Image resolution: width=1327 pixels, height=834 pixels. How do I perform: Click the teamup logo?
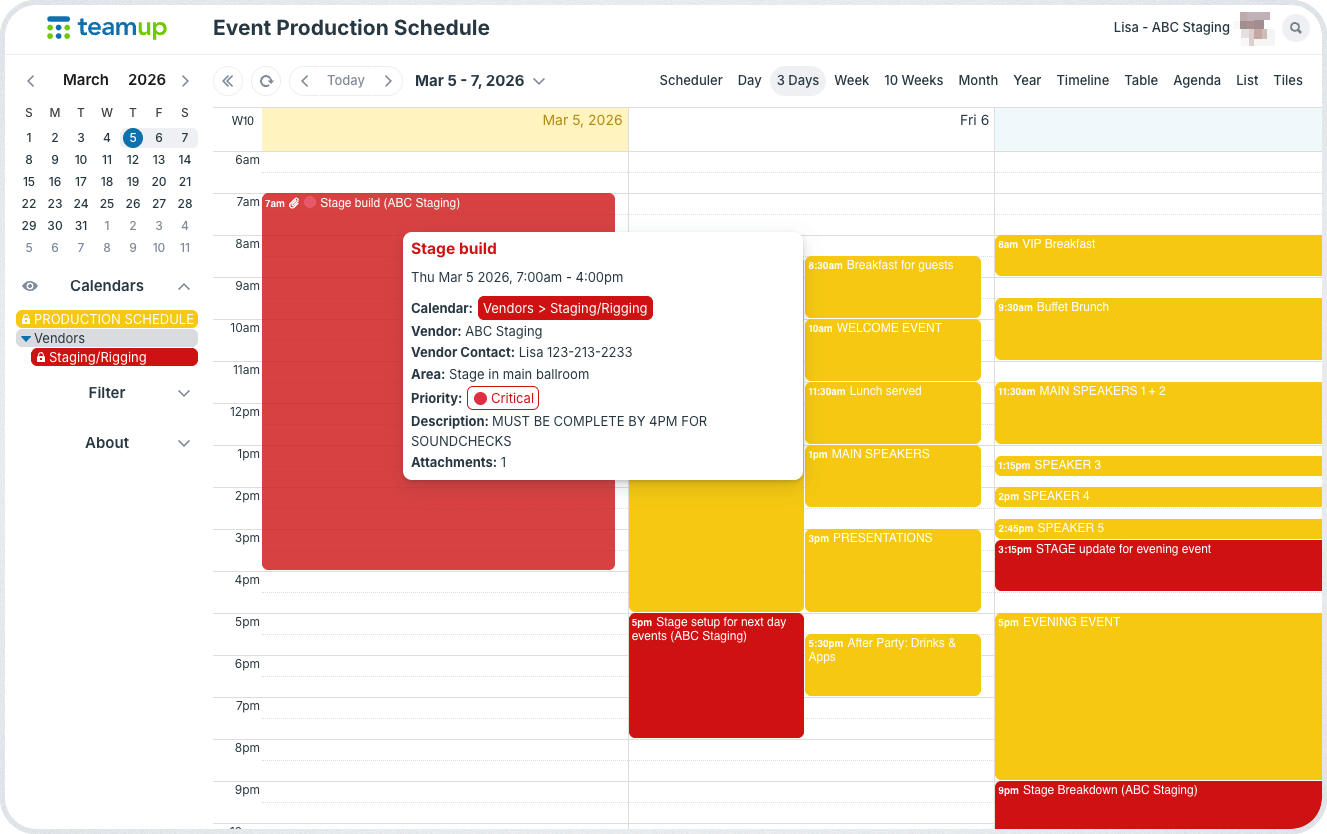106,28
